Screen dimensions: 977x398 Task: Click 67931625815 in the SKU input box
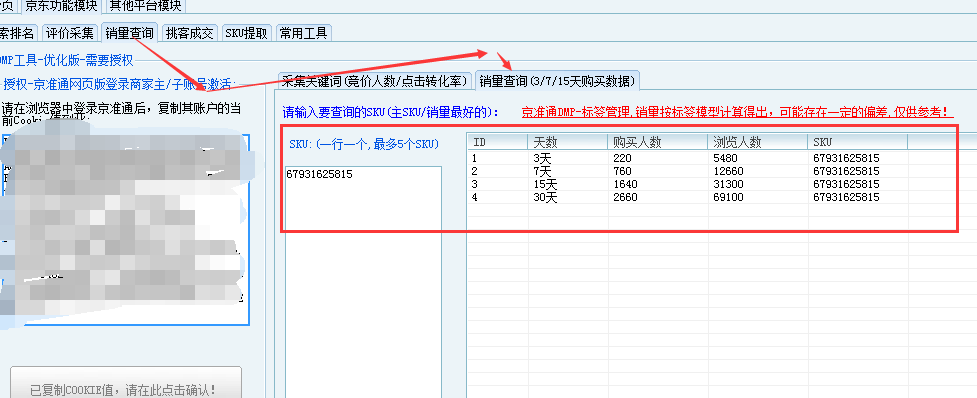coord(320,174)
